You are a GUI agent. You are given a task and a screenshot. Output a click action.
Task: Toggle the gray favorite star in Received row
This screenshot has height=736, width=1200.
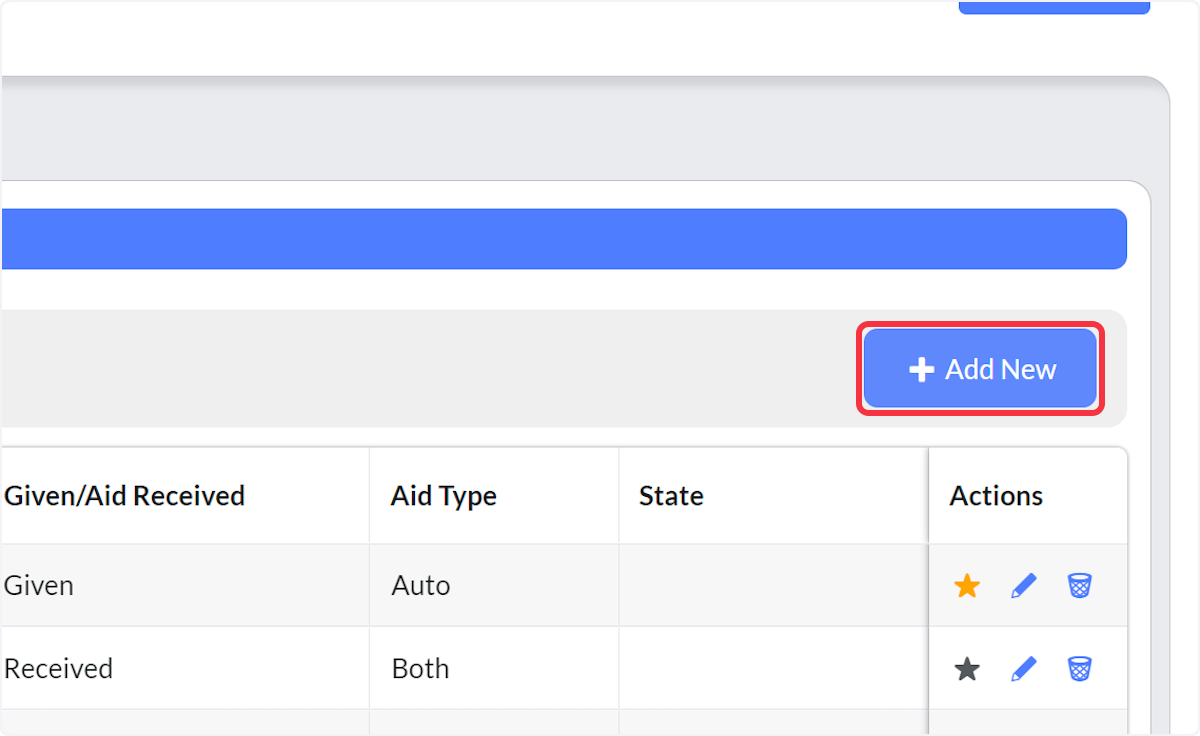point(967,669)
